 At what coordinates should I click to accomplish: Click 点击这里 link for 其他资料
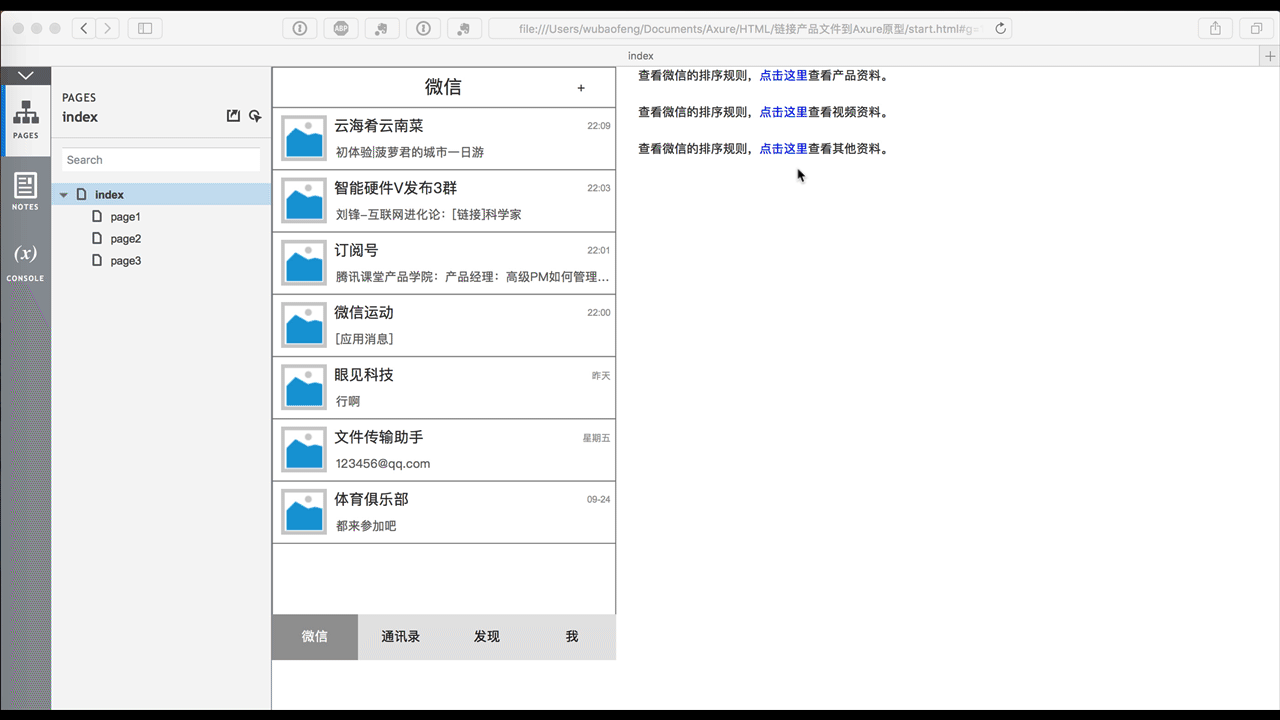[x=783, y=149]
